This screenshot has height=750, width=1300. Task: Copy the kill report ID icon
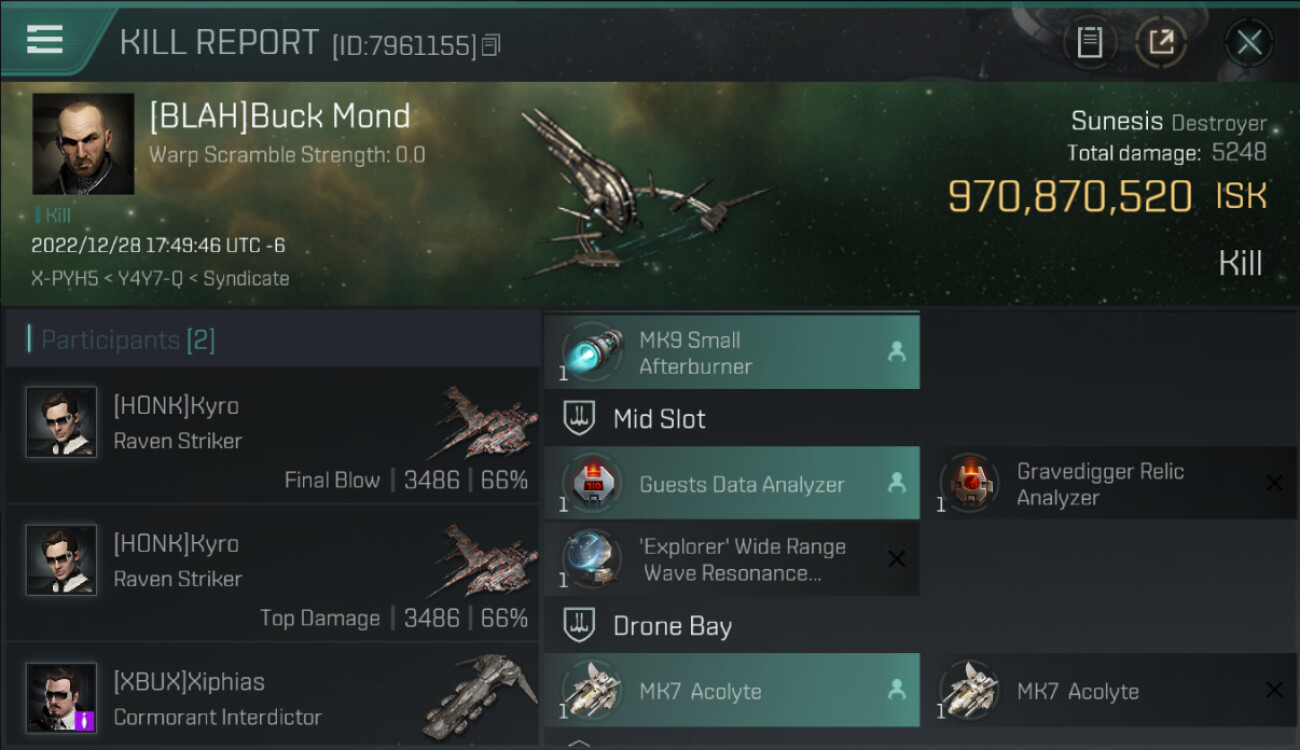point(491,46)
